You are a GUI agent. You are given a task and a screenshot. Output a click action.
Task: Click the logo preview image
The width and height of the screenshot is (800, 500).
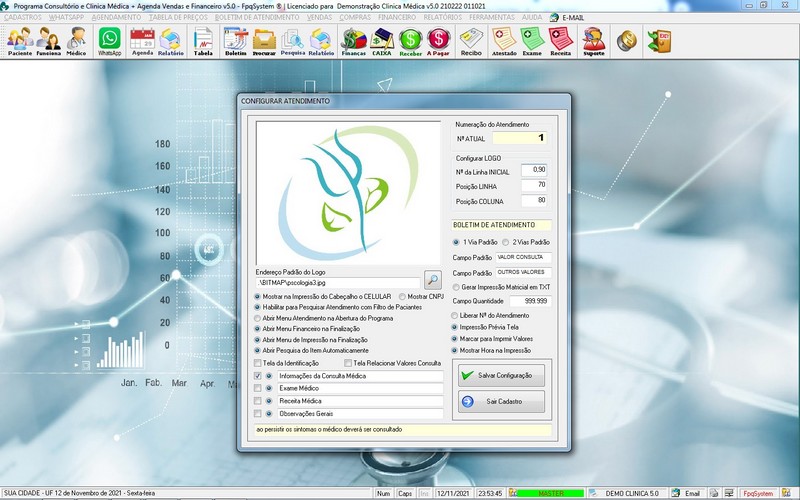(x=348, y=193)
